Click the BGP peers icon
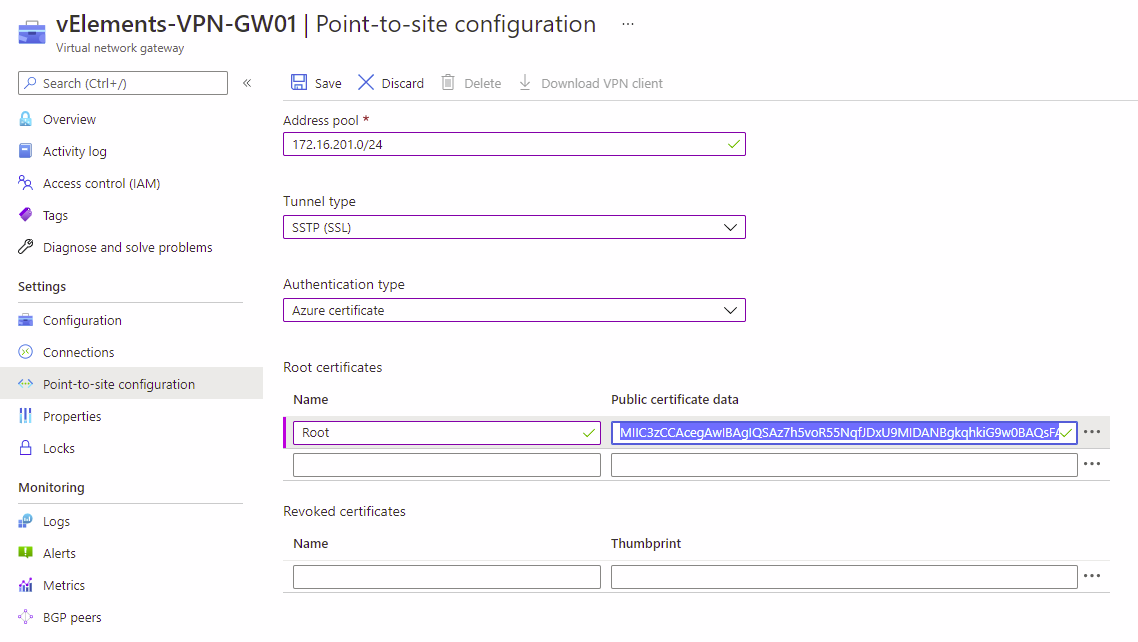The width and height of the screenshot is (1138, 642). point(25,617)
